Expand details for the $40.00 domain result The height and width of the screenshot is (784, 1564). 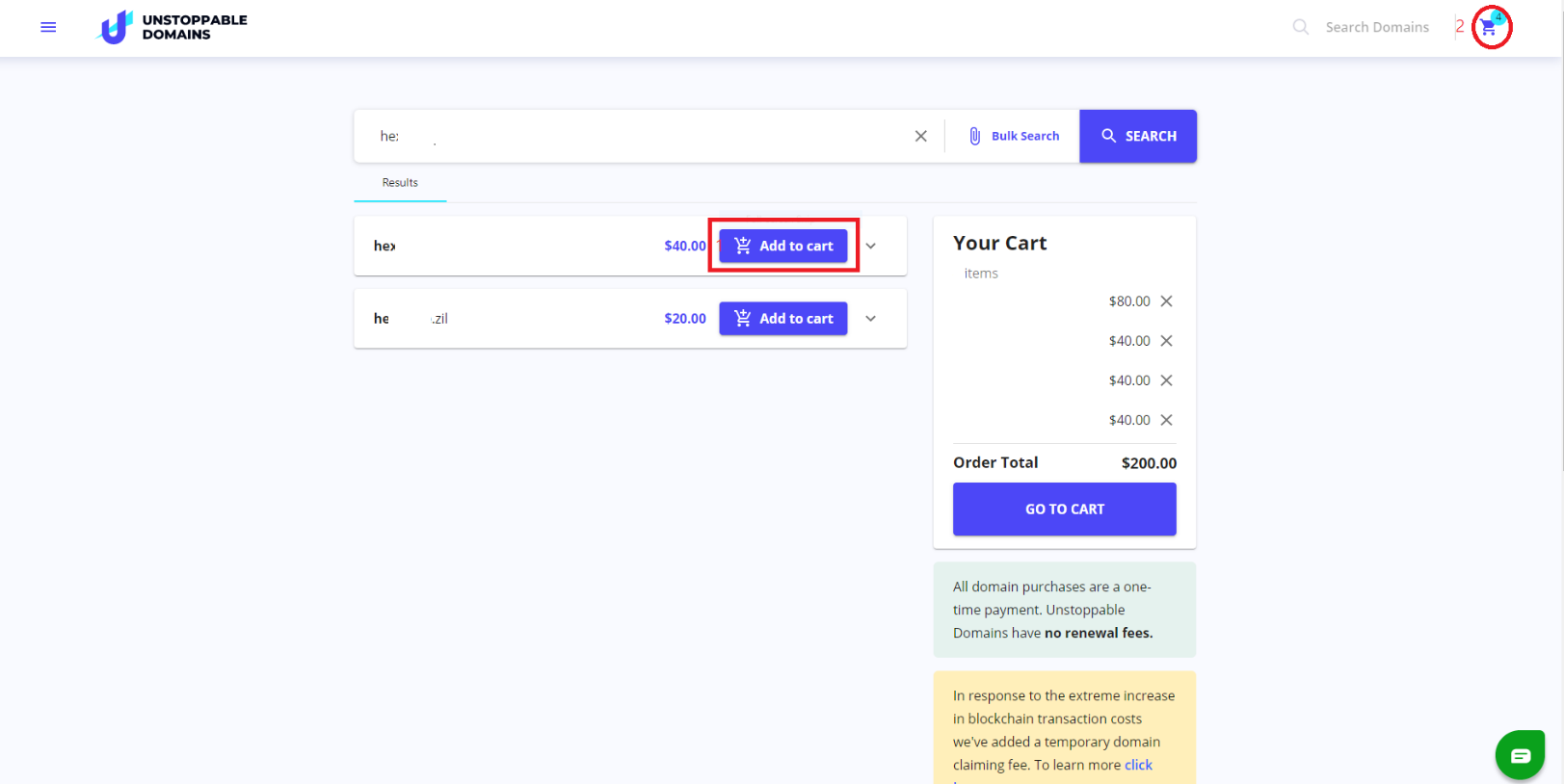(870, 246)
